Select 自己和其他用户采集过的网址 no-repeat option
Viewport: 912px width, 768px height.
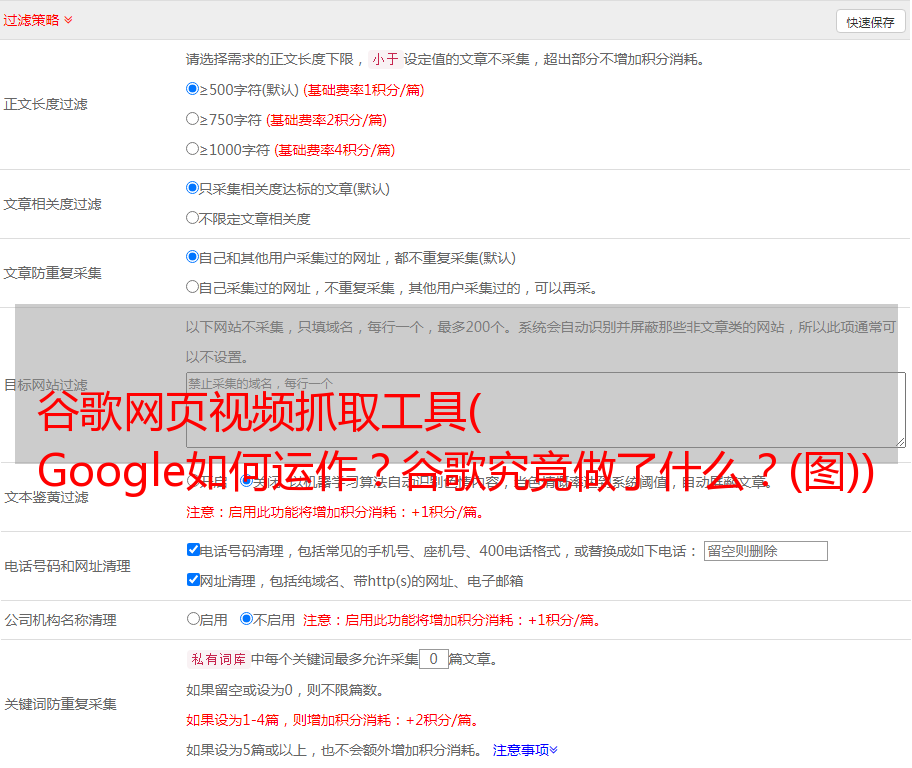pyautogui.click(x=193, y=257)
